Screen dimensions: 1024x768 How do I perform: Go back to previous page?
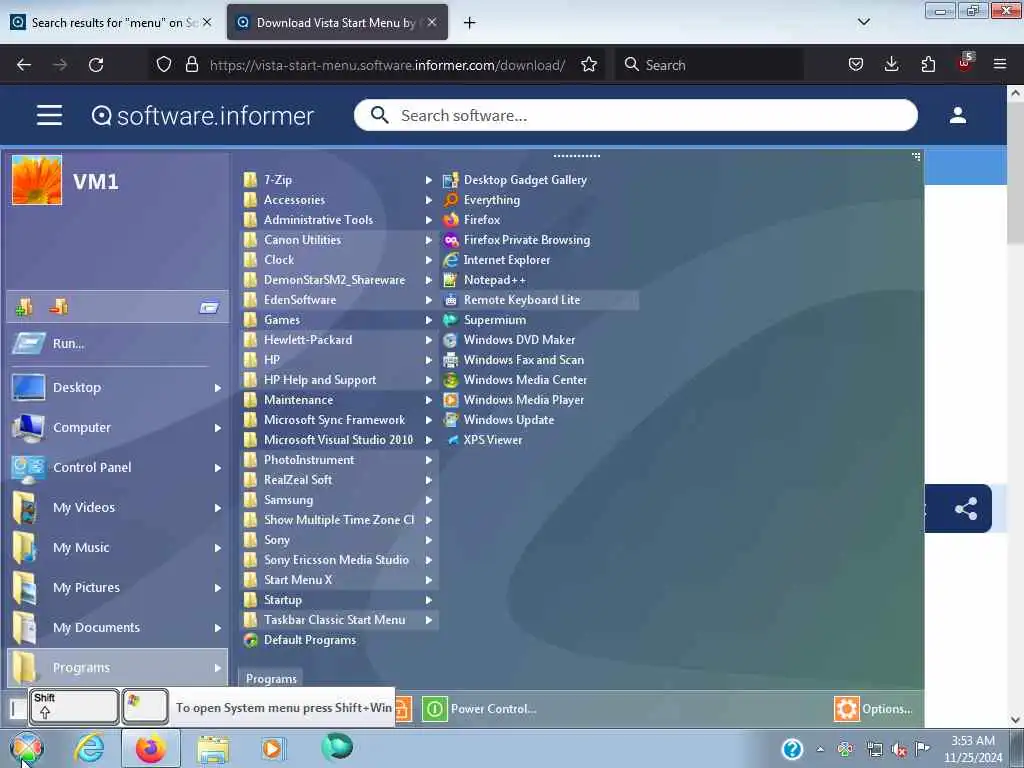24,65
